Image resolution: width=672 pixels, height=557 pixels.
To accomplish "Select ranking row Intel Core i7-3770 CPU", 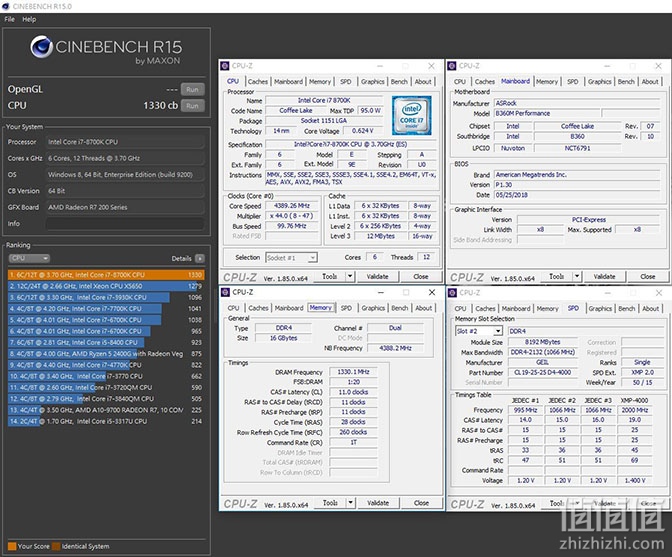I will click(x=106, y=376).
